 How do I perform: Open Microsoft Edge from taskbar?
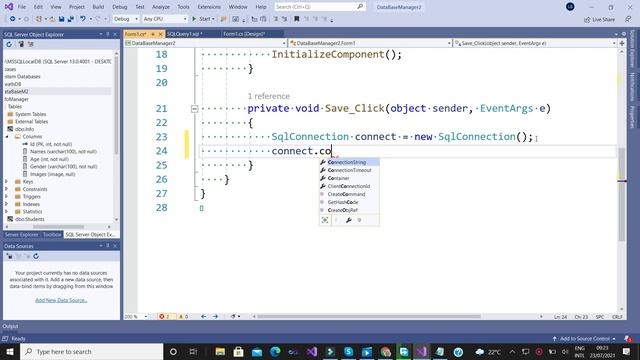pos(275,351)
